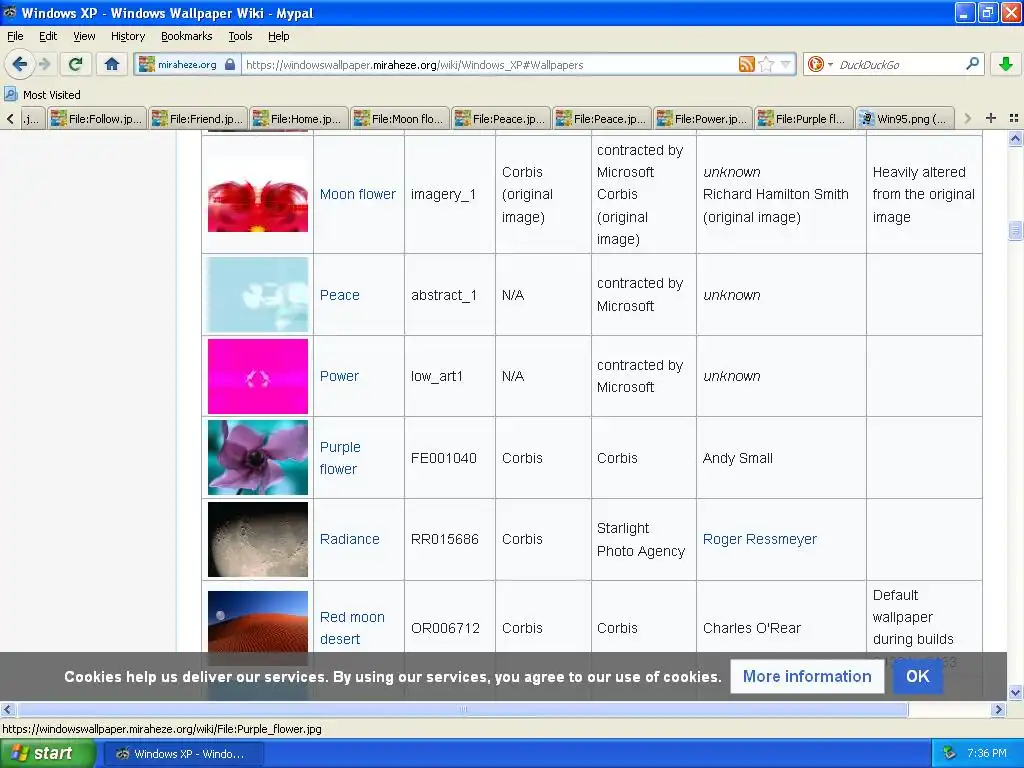Screen dimensions: 1024x768
Task: Open the RSS feed icon in address bar
Action: pos(746,64)
